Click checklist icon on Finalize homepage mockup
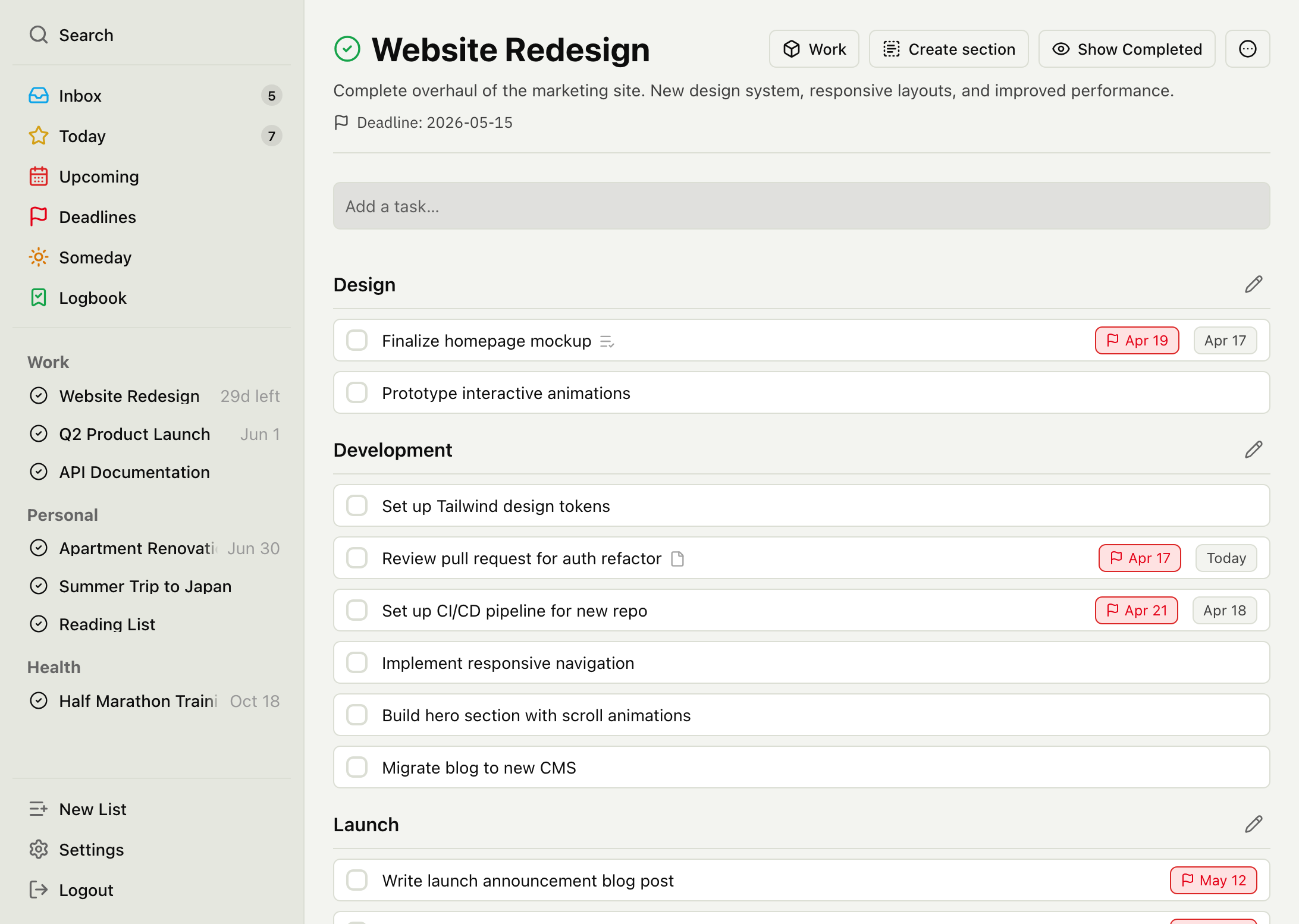The image size is (1299, 924). [607, 341]
